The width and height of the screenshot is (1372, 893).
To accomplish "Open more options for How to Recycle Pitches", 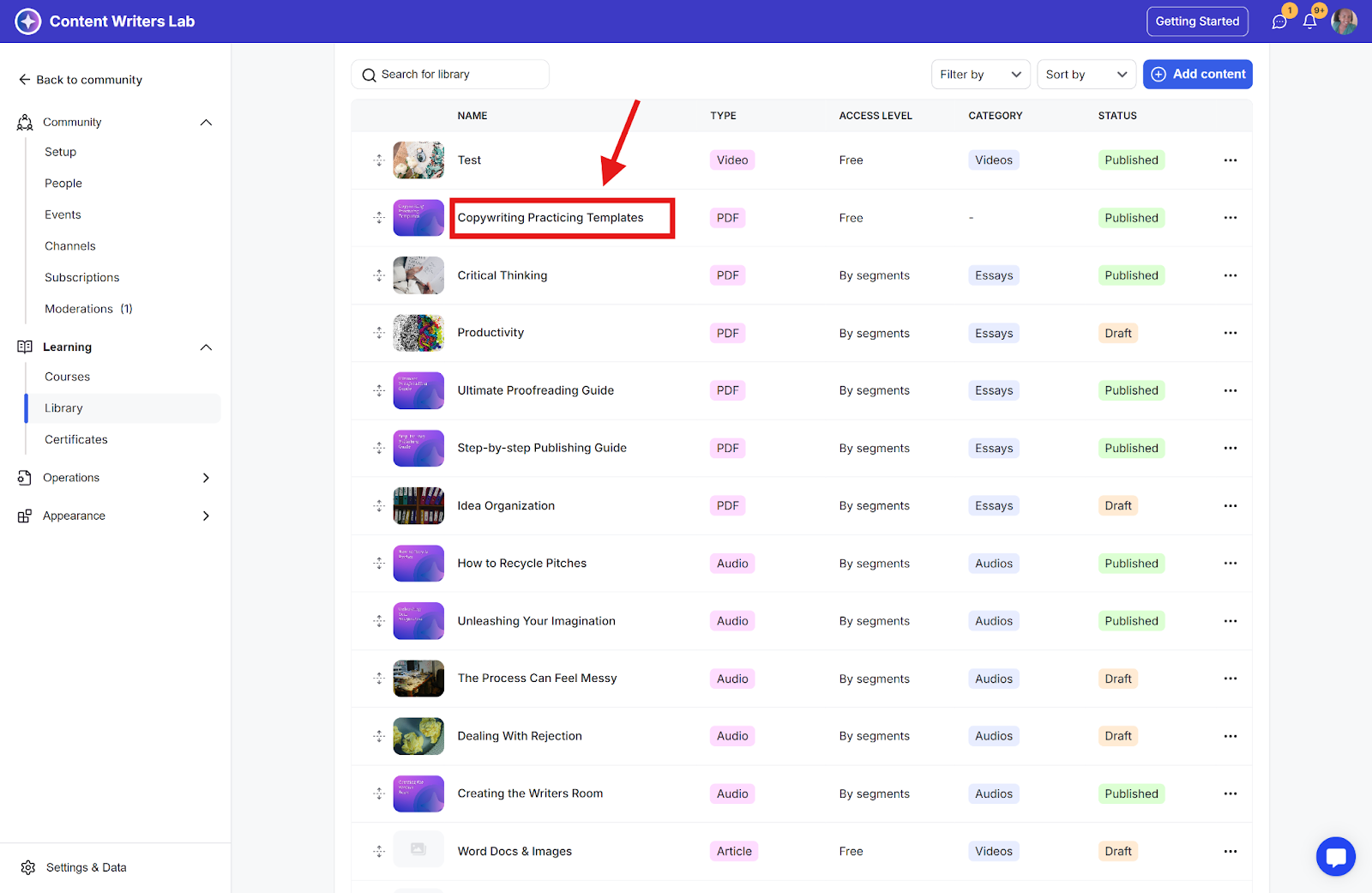I will click(1231, 564).
